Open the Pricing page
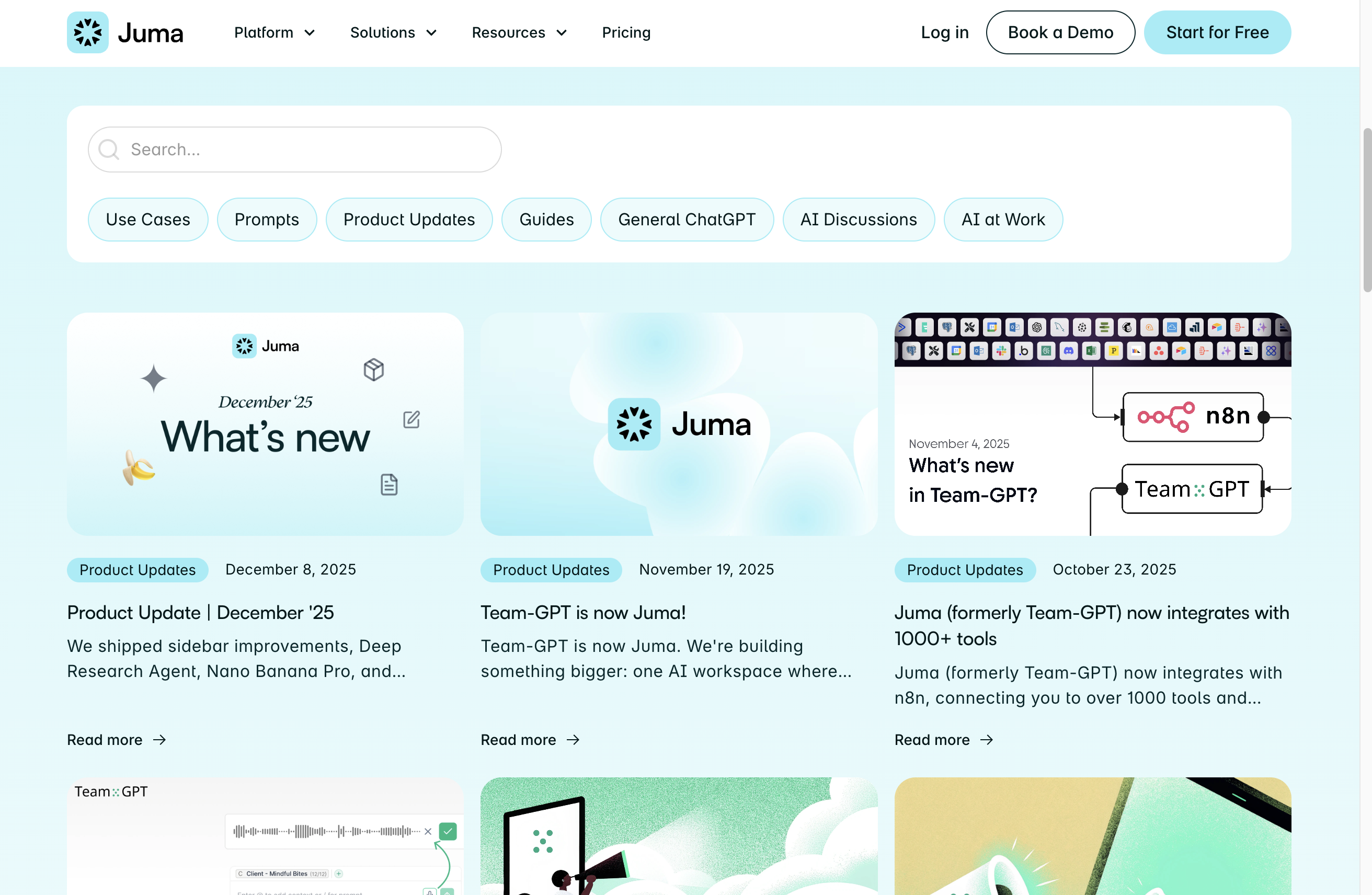This screenshot has height=895, width=1372. coord(626,33)
